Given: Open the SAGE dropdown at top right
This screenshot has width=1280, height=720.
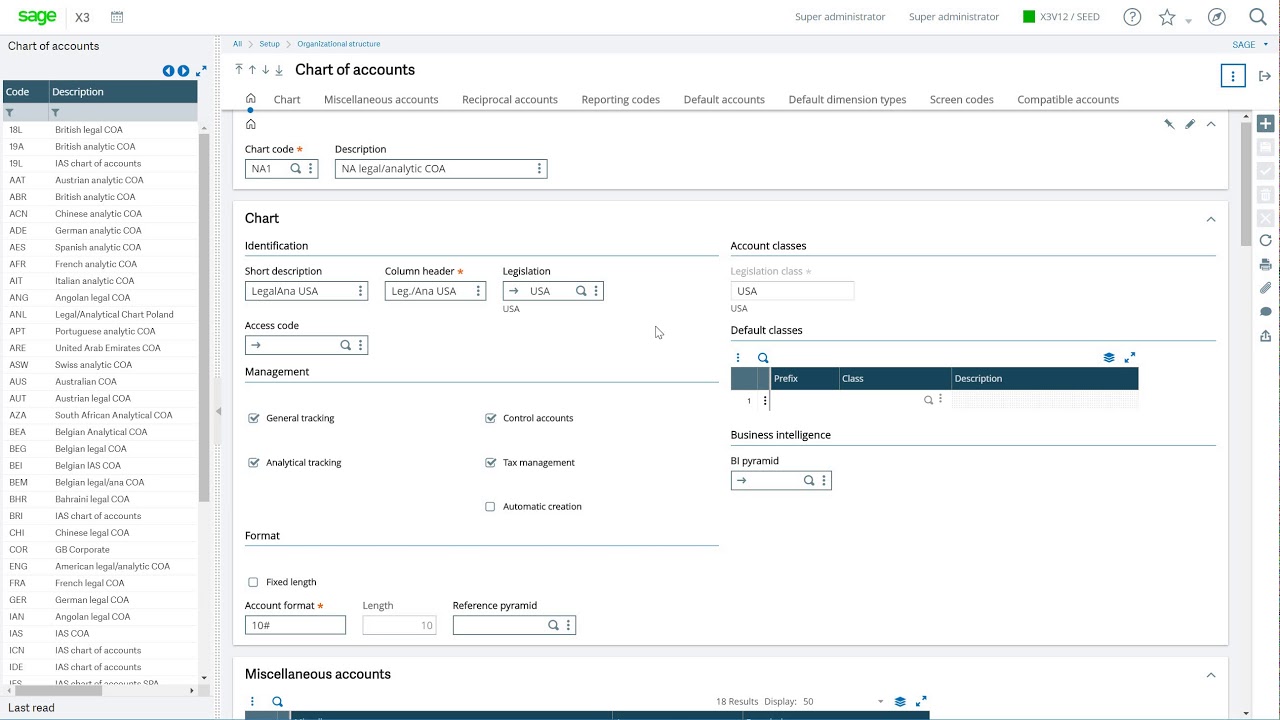Looking at the screenshot, I should point(1250,44).
